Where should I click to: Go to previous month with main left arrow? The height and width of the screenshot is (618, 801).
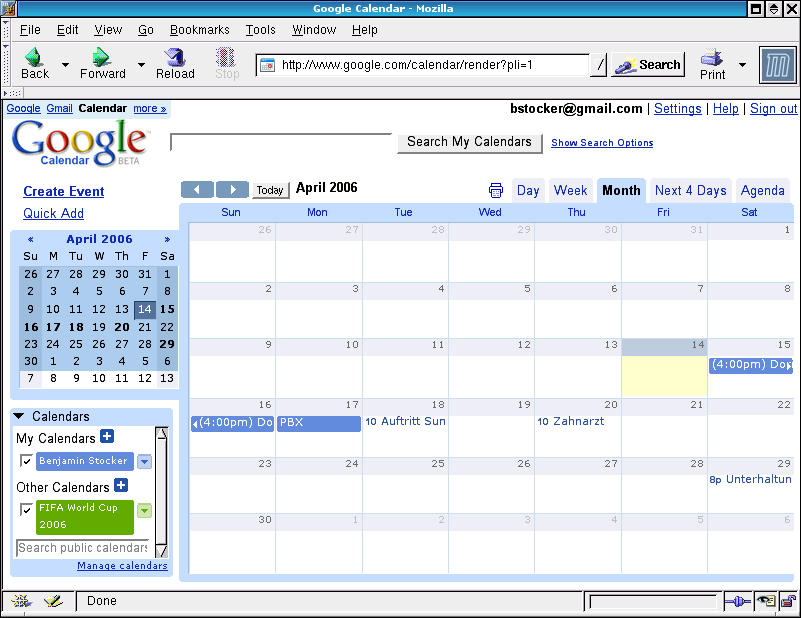coord(197,189)
